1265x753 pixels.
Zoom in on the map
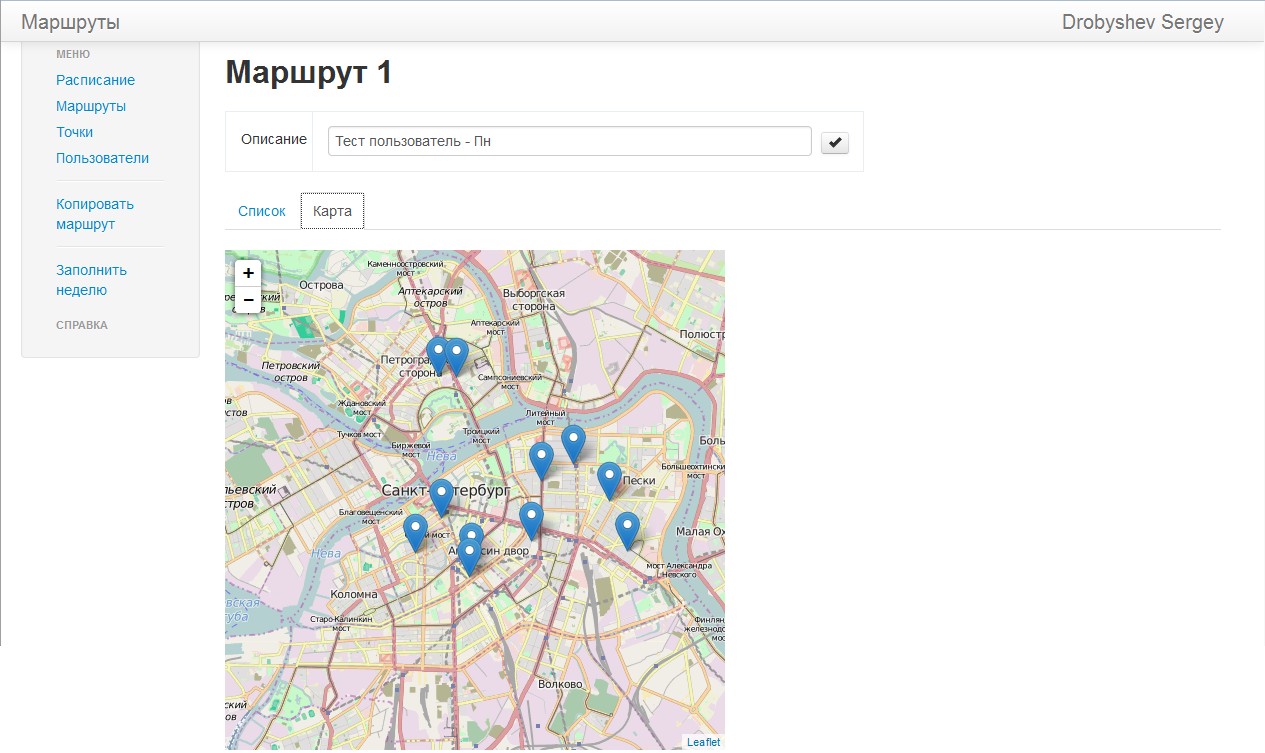248,273
